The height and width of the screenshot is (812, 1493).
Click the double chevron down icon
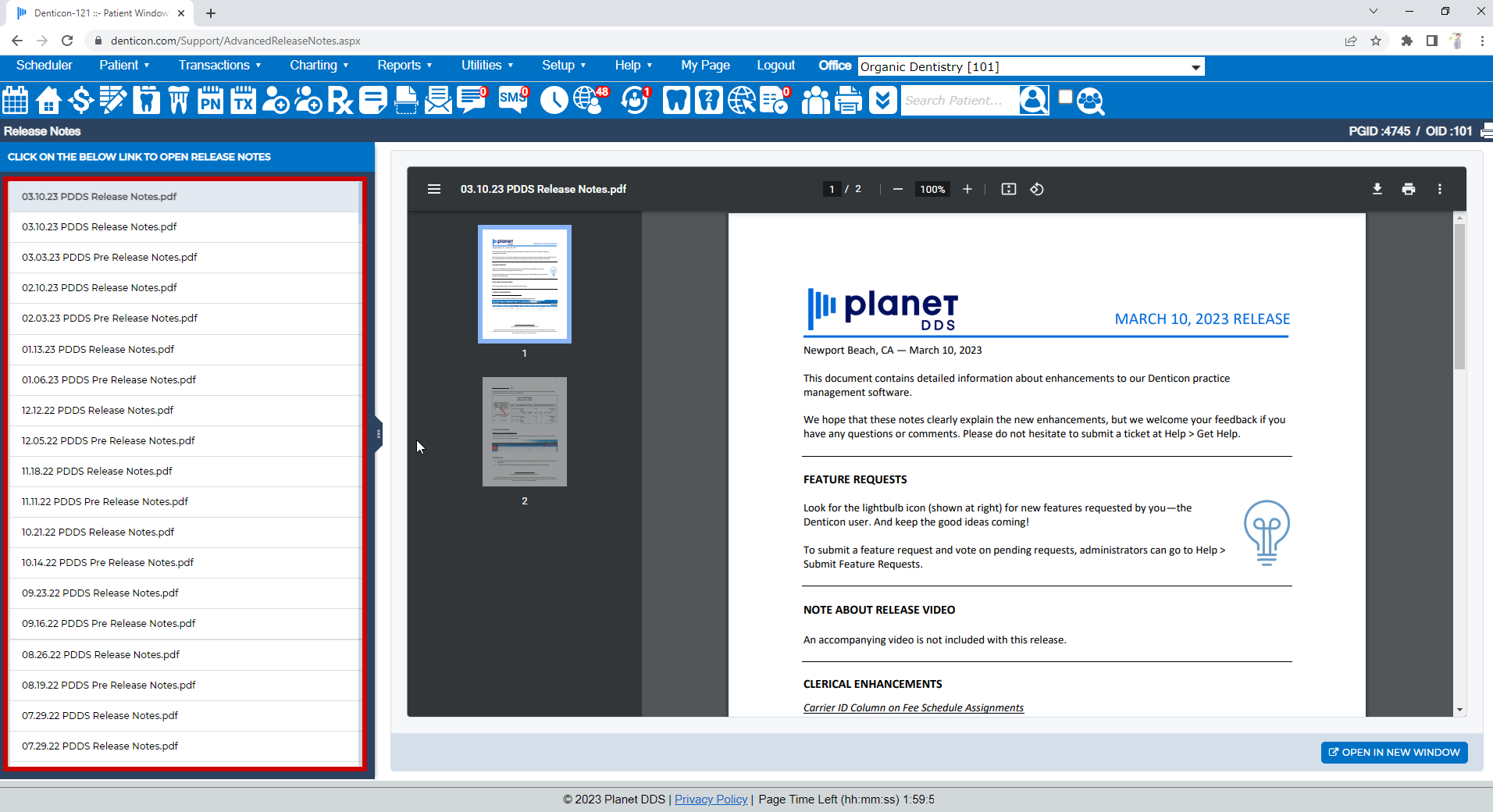[882, 101]
